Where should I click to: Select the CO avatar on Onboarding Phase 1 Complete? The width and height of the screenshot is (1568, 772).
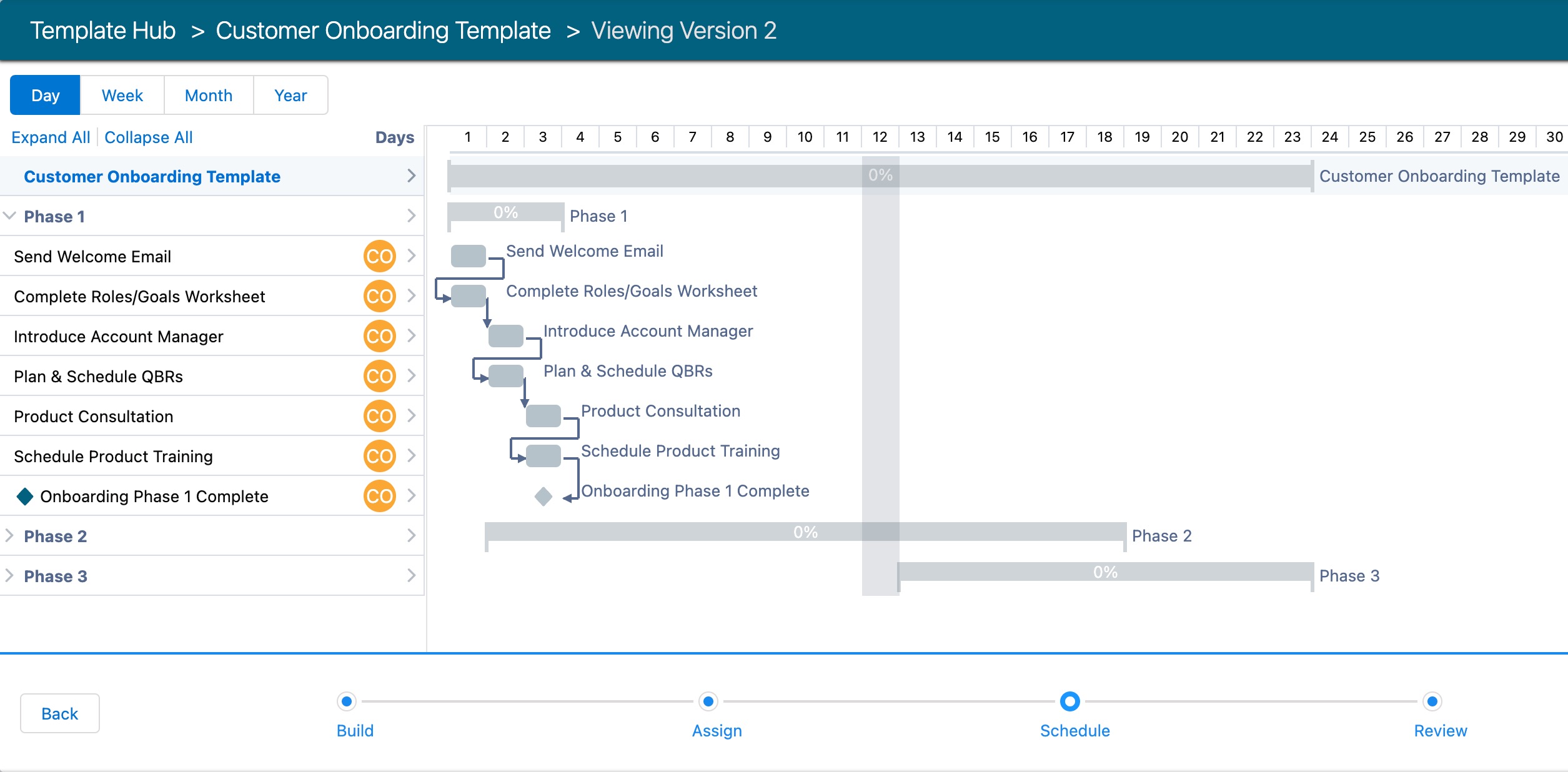pos(380,496)
